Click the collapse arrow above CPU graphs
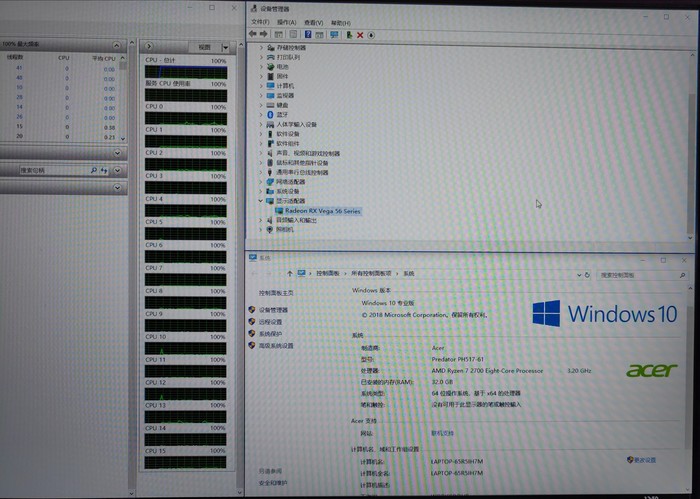Image resolution: width=700 pixels, height=499 pixels. pyautogui.click(x=149, y=46)
